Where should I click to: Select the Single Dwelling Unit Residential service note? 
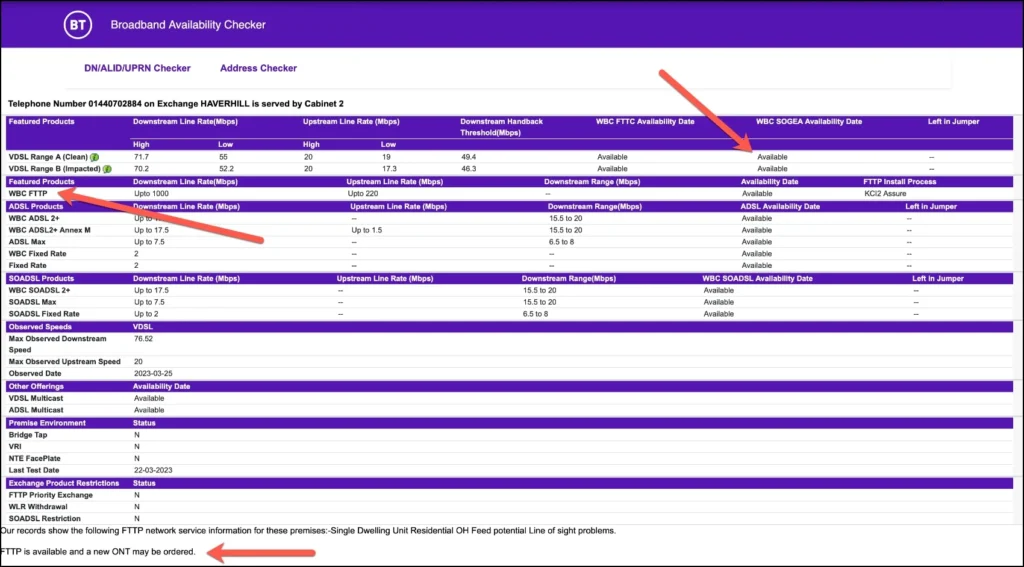pyautogui.click(x=308, y=531)
